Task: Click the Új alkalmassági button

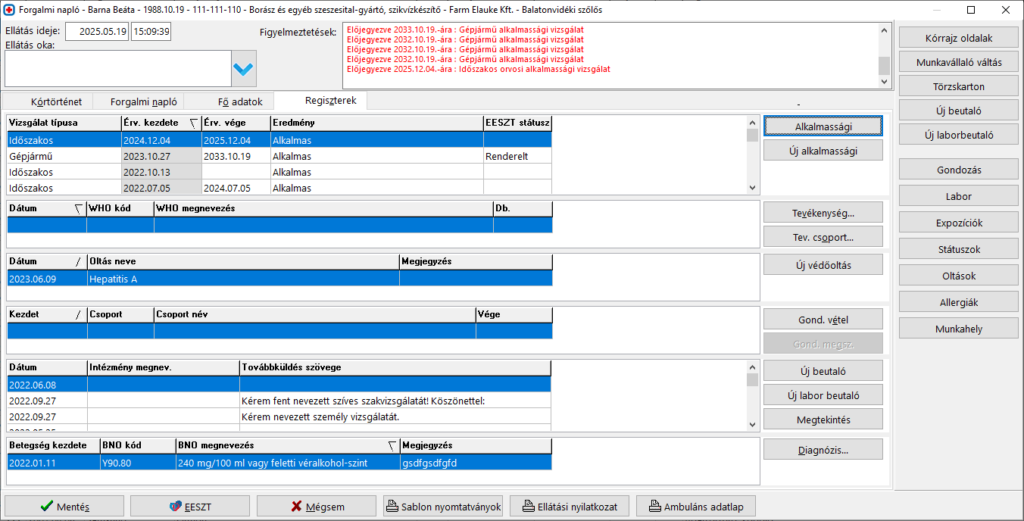Action: (823, 151)
